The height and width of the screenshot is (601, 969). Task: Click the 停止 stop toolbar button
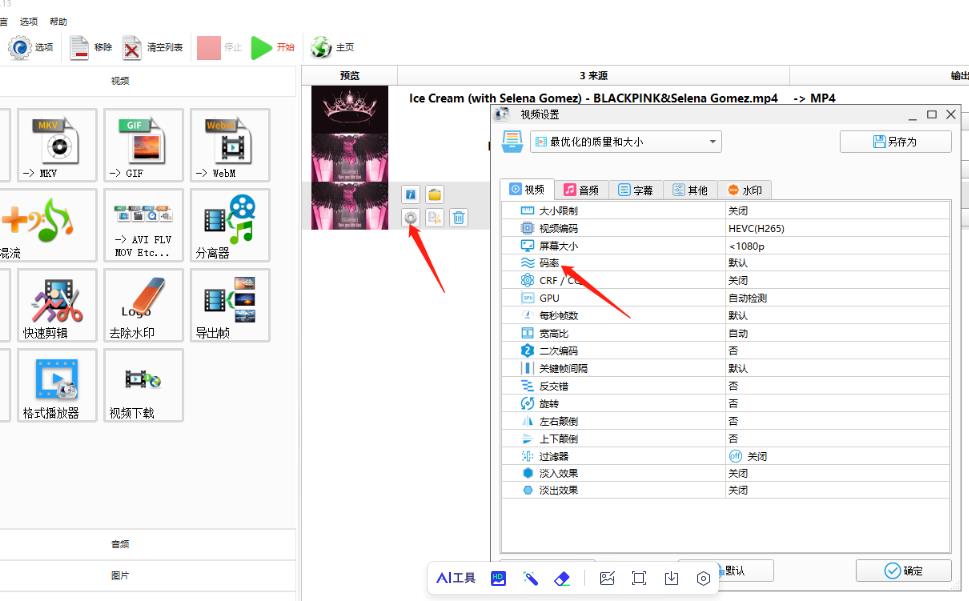tap(219, 48)
